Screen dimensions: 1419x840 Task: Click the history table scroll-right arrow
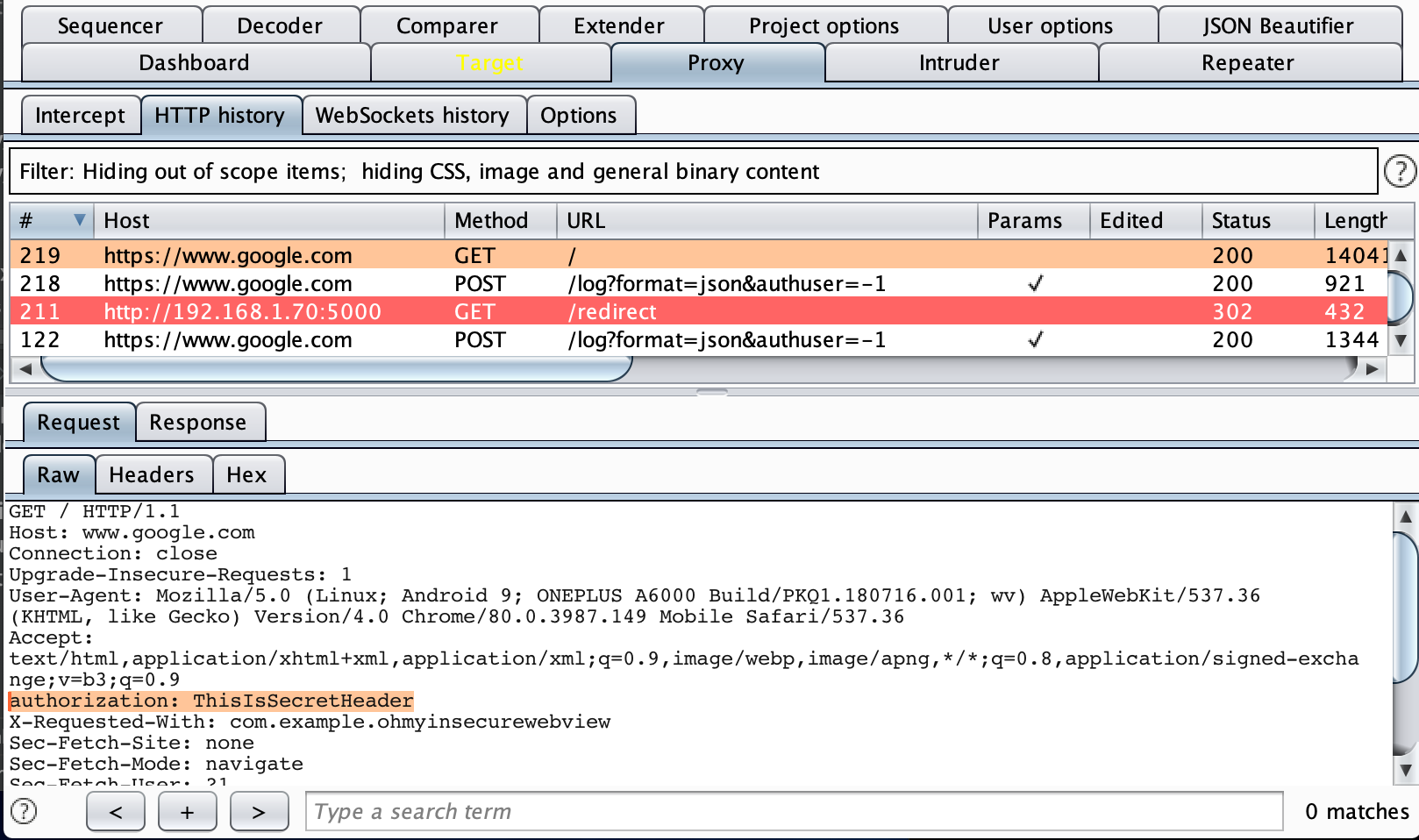click(1372, 369)
